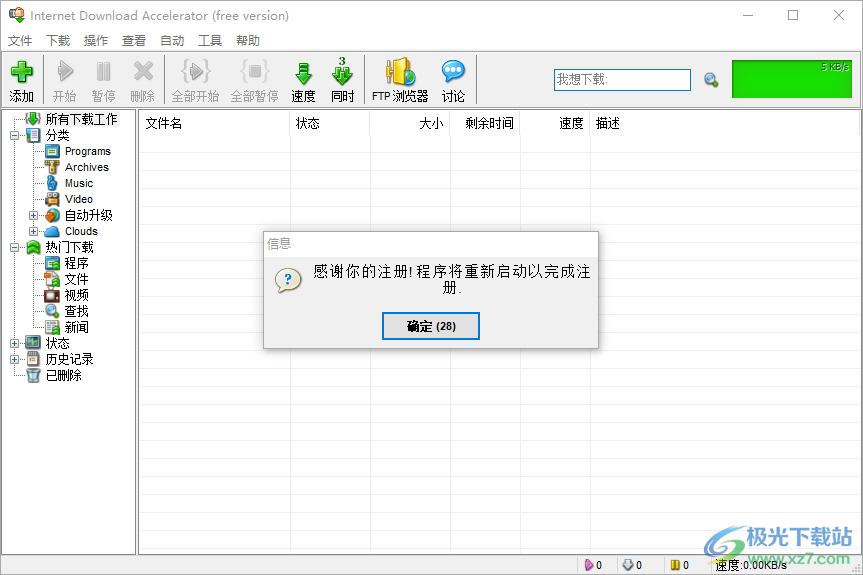Select 文件 under 热门下载

point(77,279)
